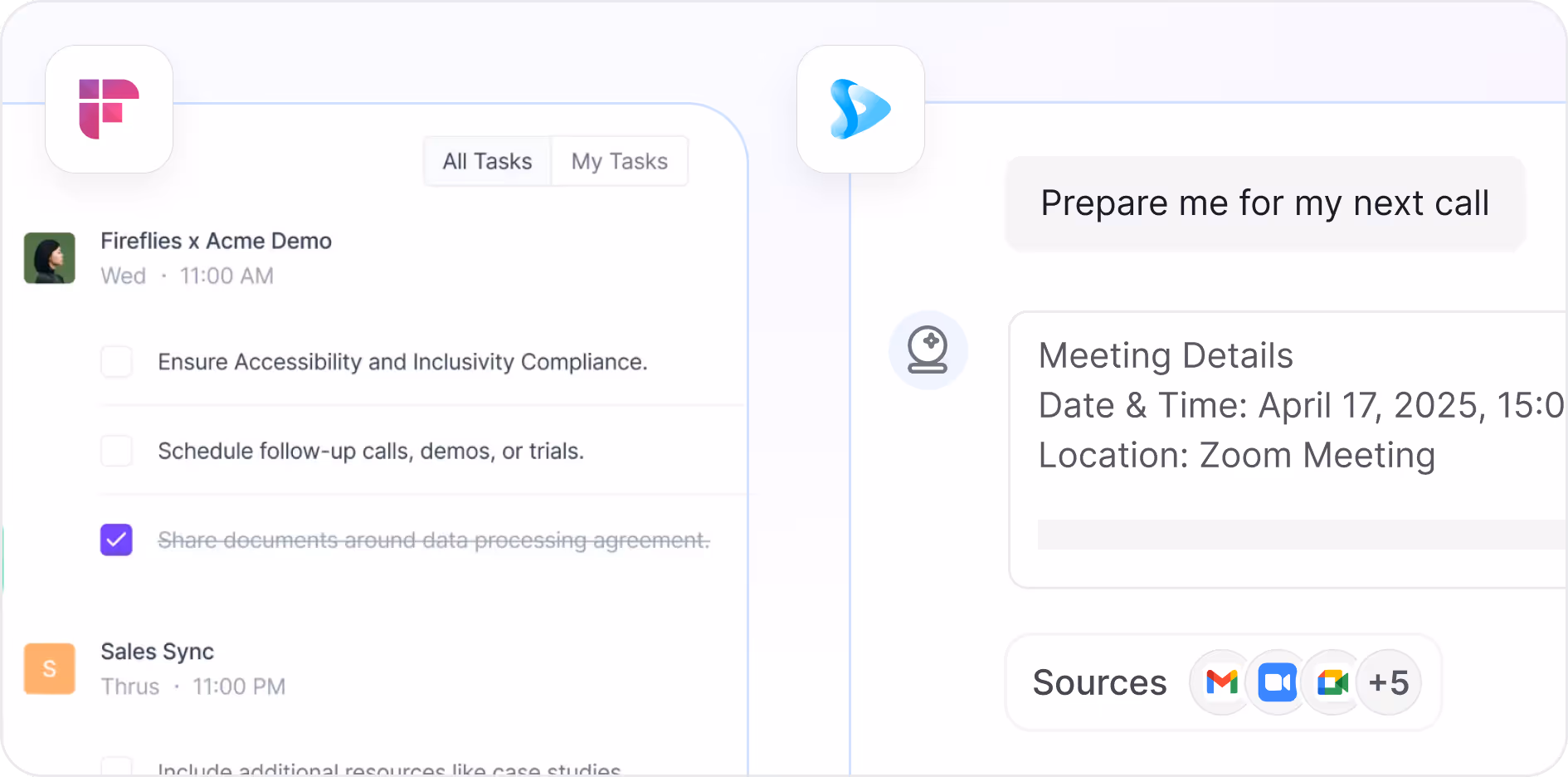Viewport: 1568px width, 777px height.
Task: Check the Ensure Accessibility and Inclusivity Compliance checkbox
Action: (x=116, y=362)
